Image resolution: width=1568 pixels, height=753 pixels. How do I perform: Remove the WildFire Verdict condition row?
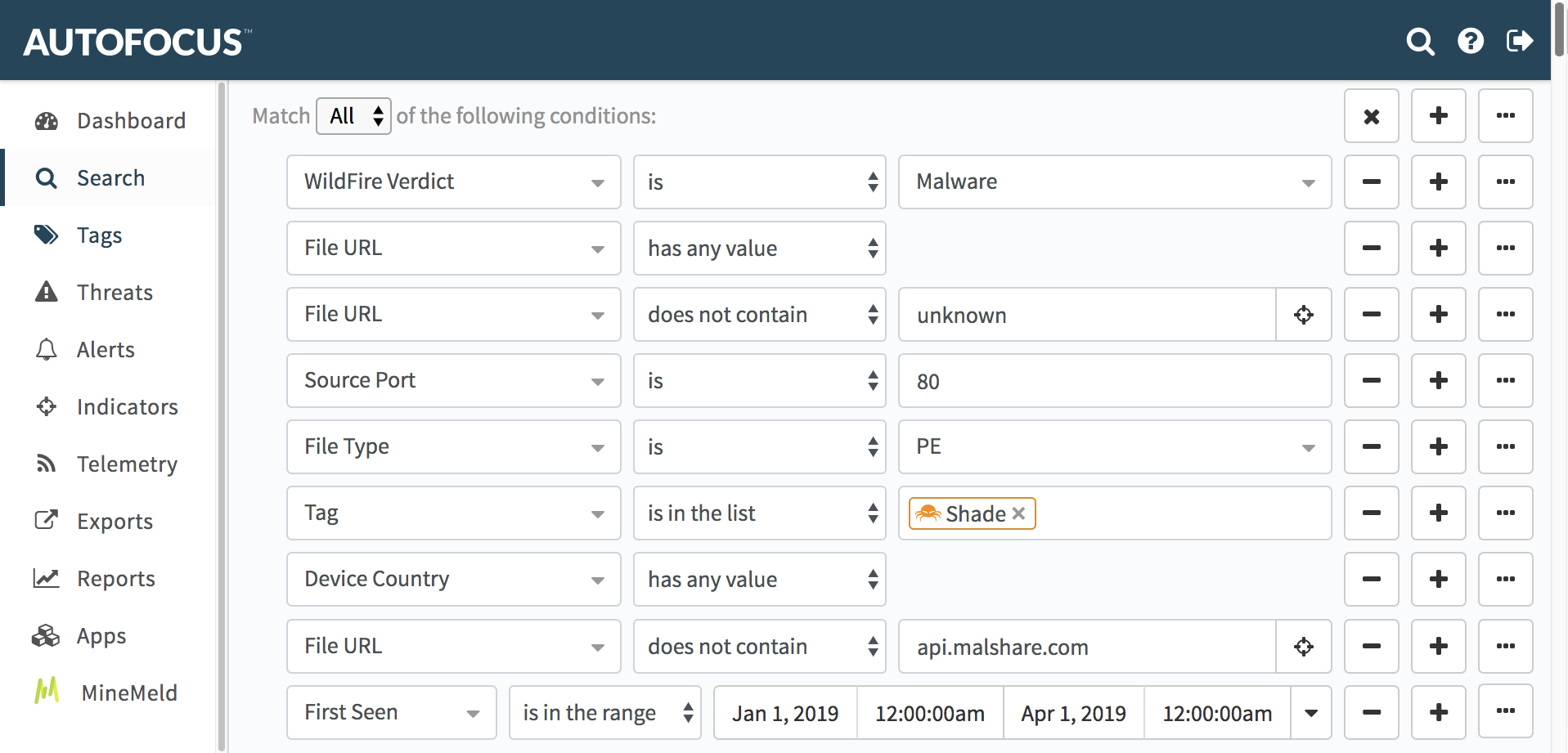click(x=1371, y=182)
